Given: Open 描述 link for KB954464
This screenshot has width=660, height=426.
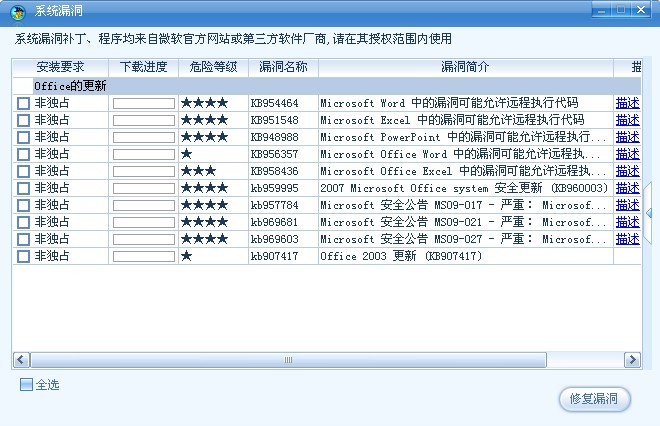Looking at the screenshot, I should (628, 103).
